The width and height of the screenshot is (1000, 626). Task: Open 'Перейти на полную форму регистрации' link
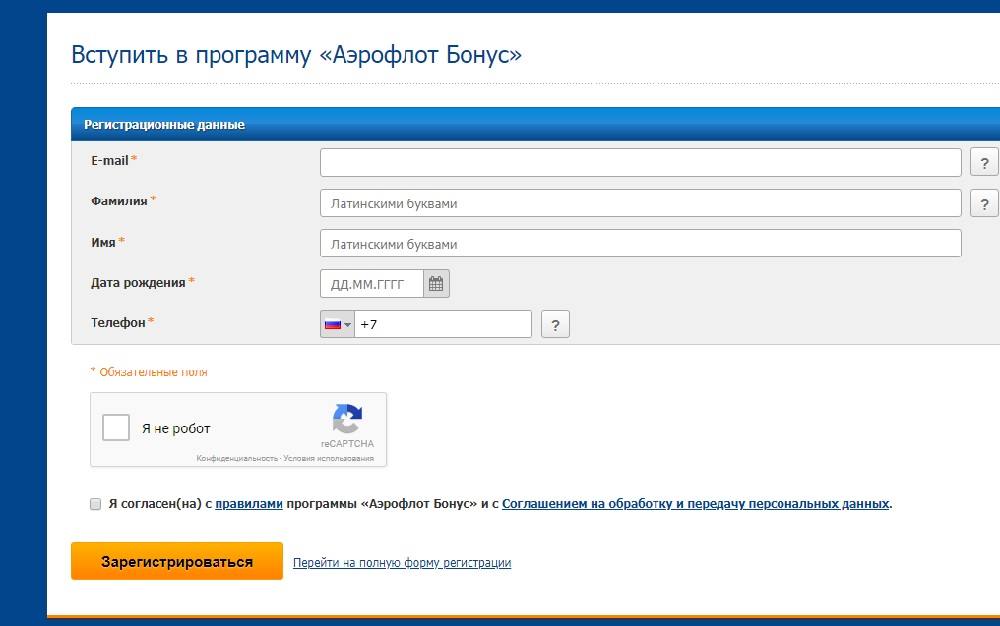pyautogui.click(x=402, y=563)
